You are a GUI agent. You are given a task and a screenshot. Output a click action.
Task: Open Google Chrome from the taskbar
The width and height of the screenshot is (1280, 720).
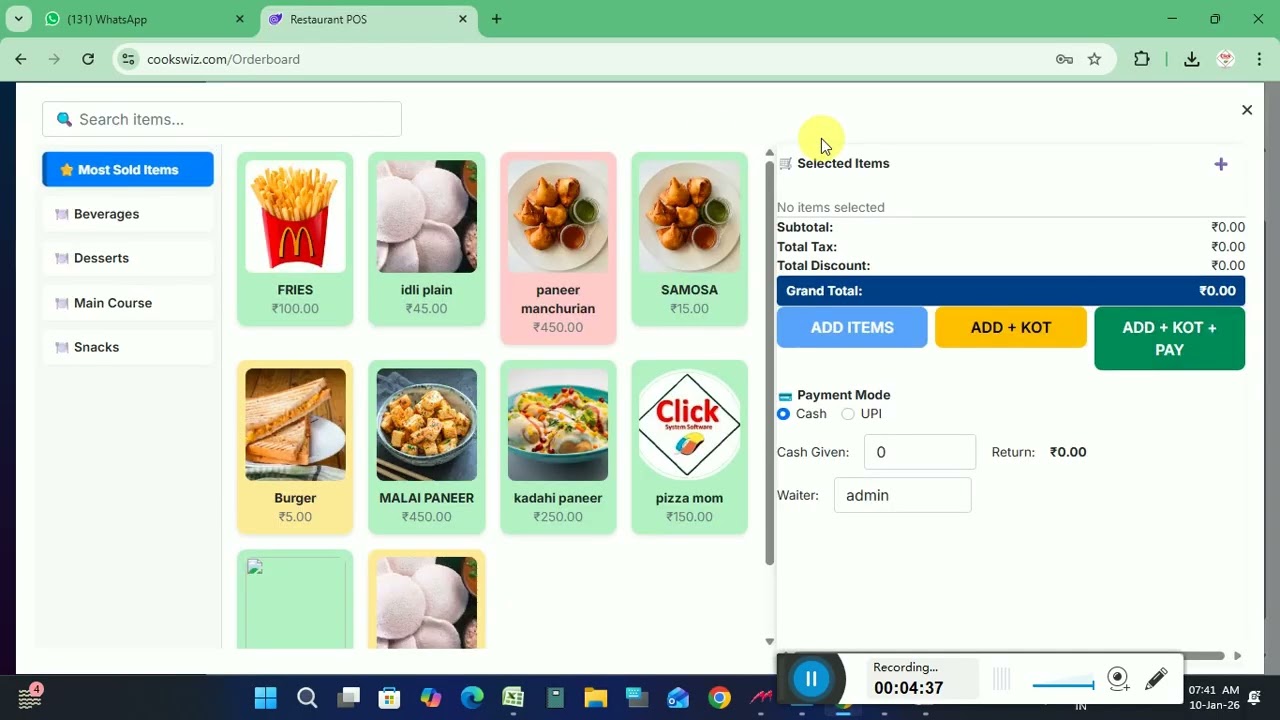(x=720, y=698)
